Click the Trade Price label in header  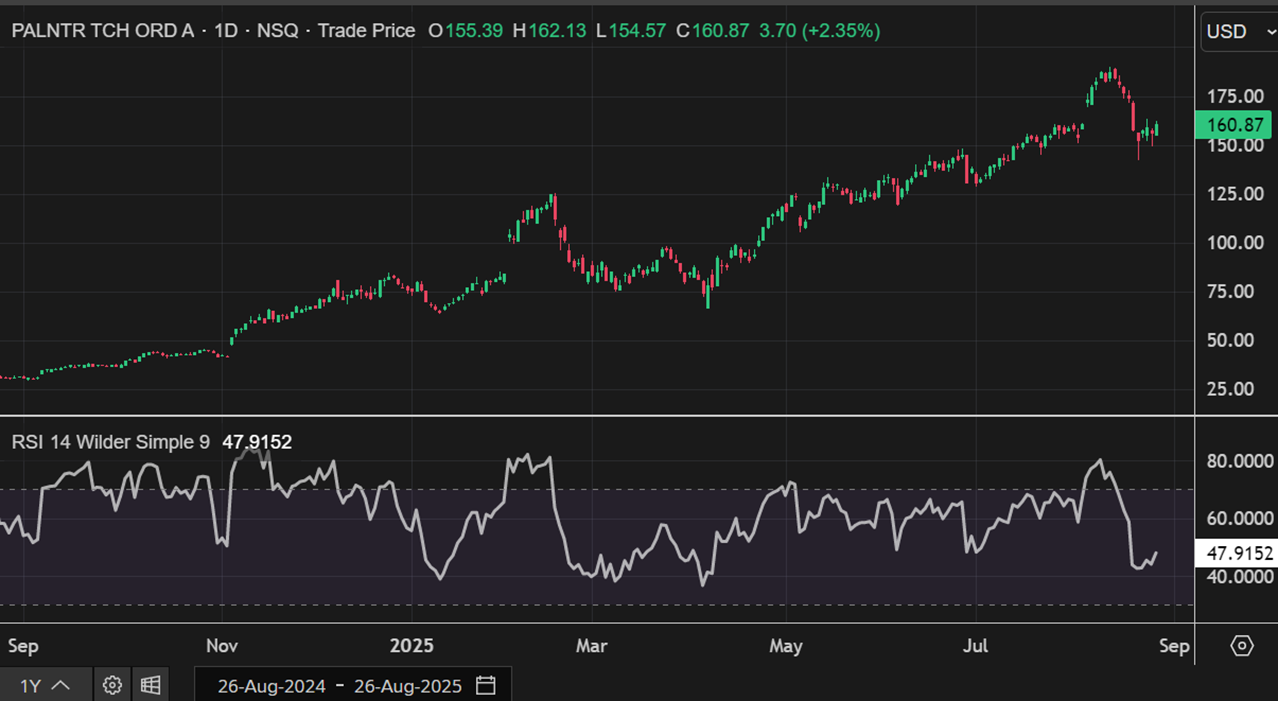pyautogui.click(x=366, y=31)
